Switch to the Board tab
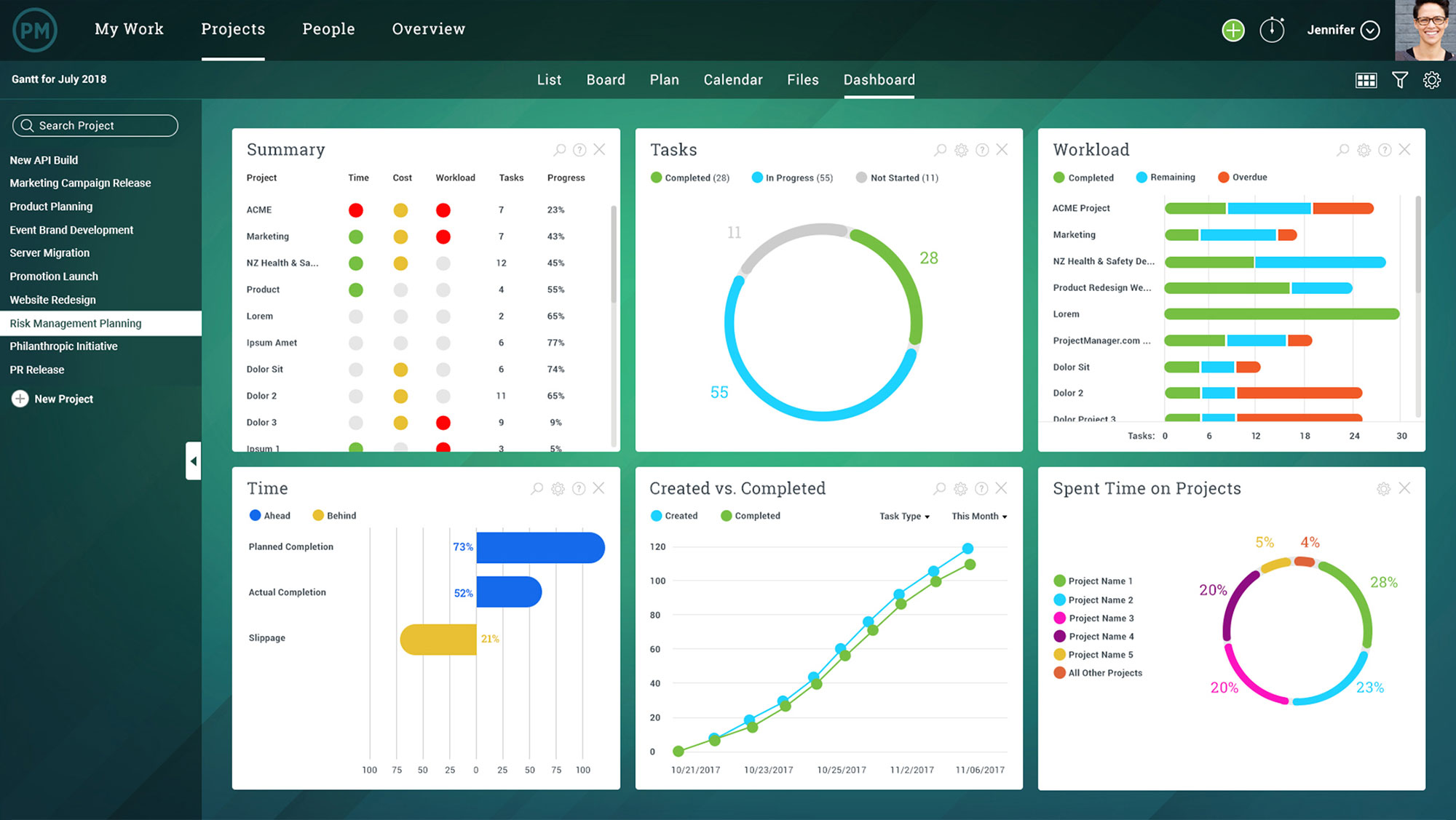Viewport: 1456px width, 820px height. pos(605,79)
